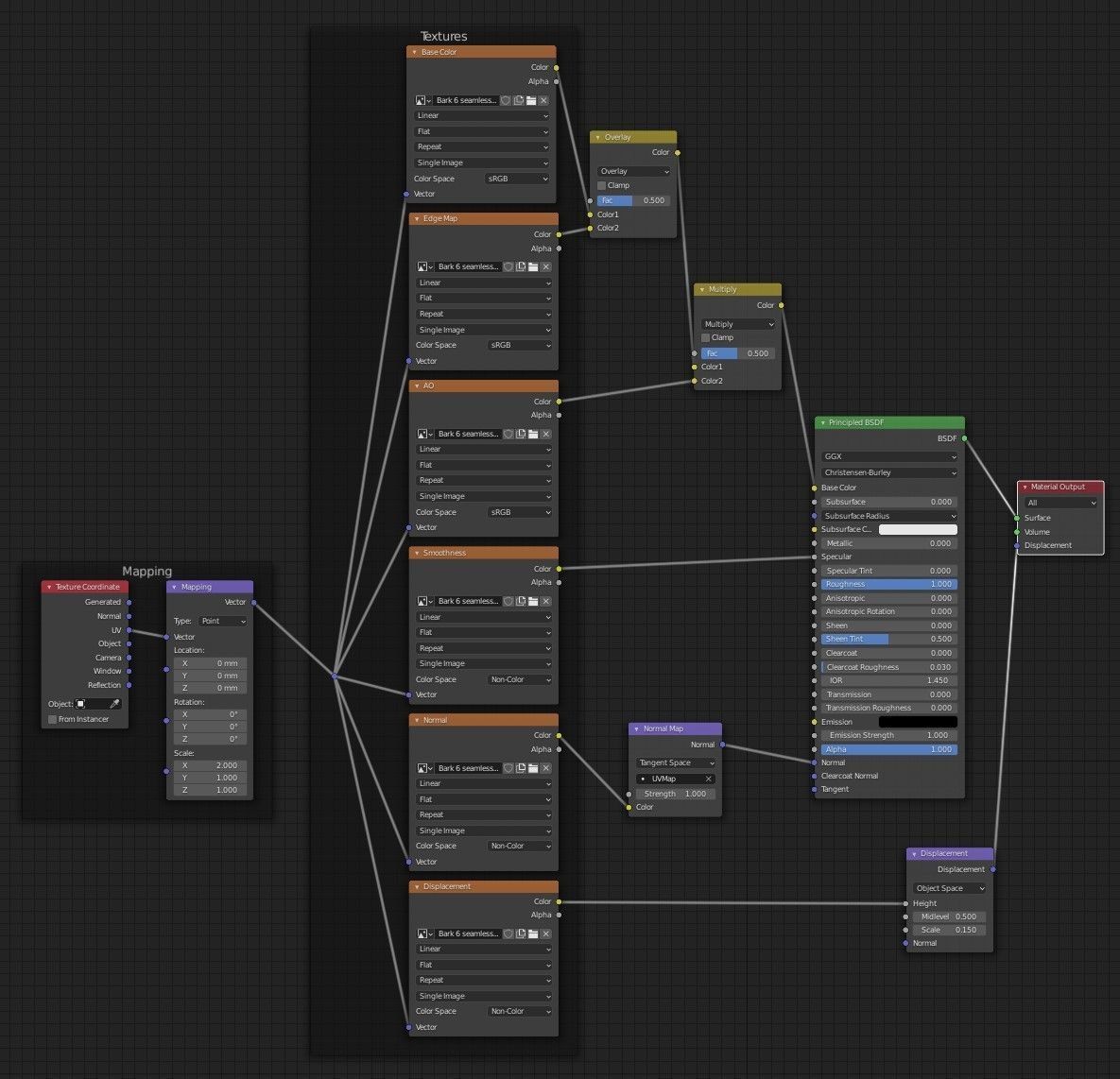Image resolution: width=1120 pixels, height=1079 pixels.
Task: Open Material Output target All dropdown
Action: click(1060, 504)
